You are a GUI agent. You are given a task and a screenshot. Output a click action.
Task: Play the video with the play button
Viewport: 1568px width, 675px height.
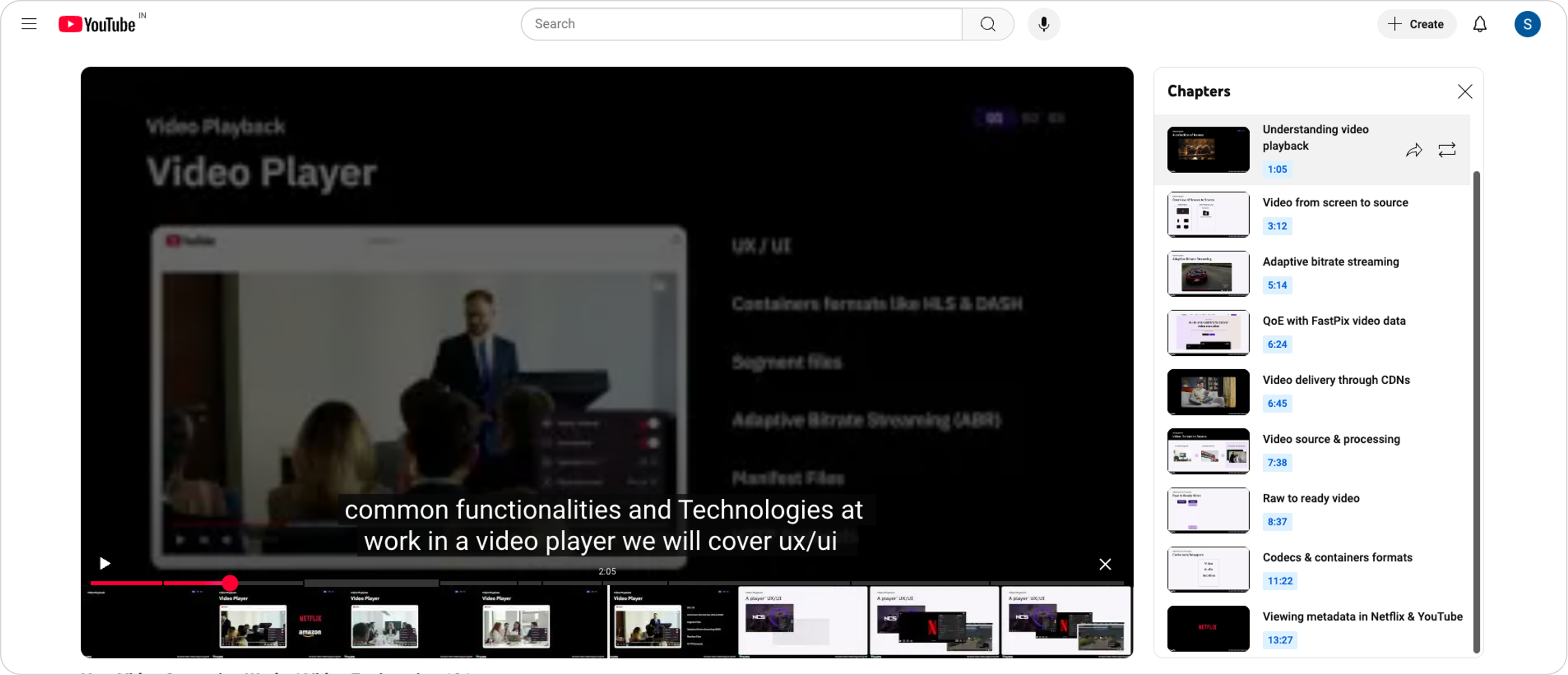pyautogui.click(x=105, y=563)
